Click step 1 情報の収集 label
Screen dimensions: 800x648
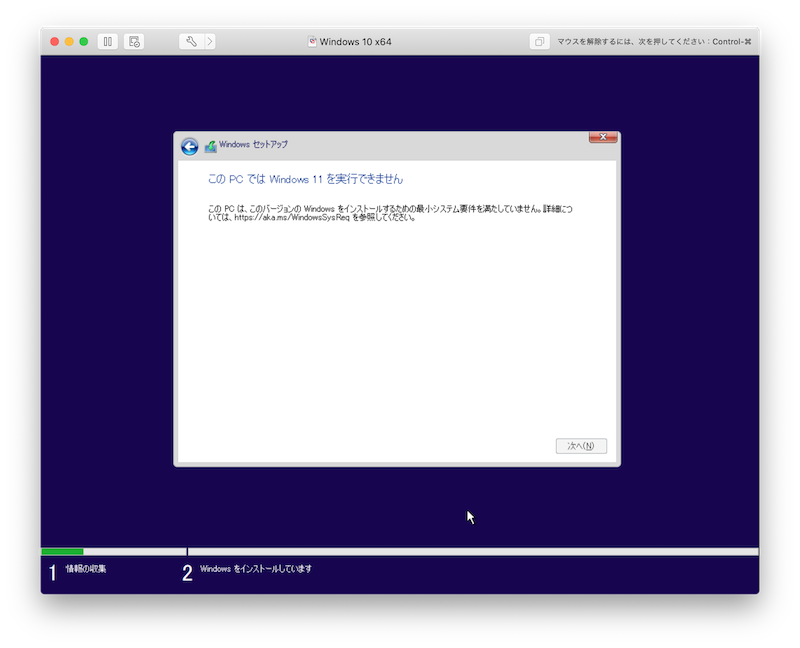[x=86, y=569]
